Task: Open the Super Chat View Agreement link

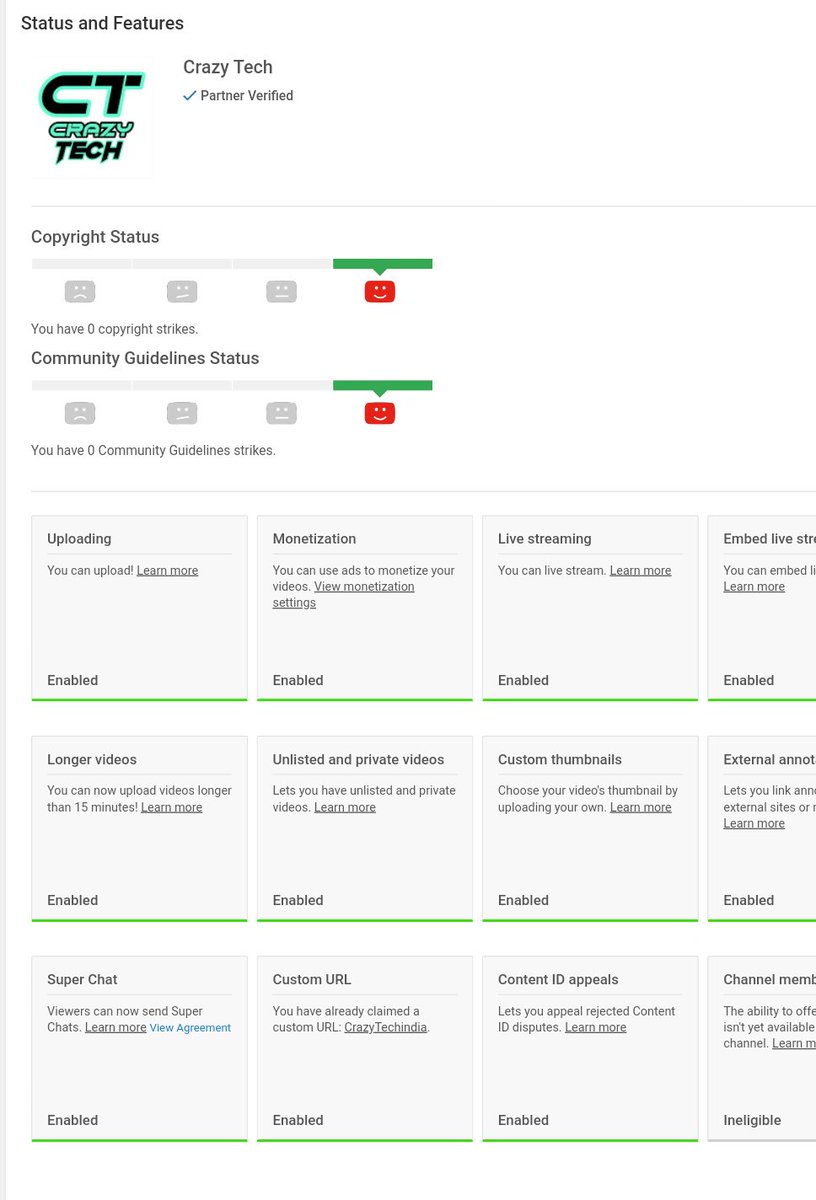Action: coord(190,1028)
